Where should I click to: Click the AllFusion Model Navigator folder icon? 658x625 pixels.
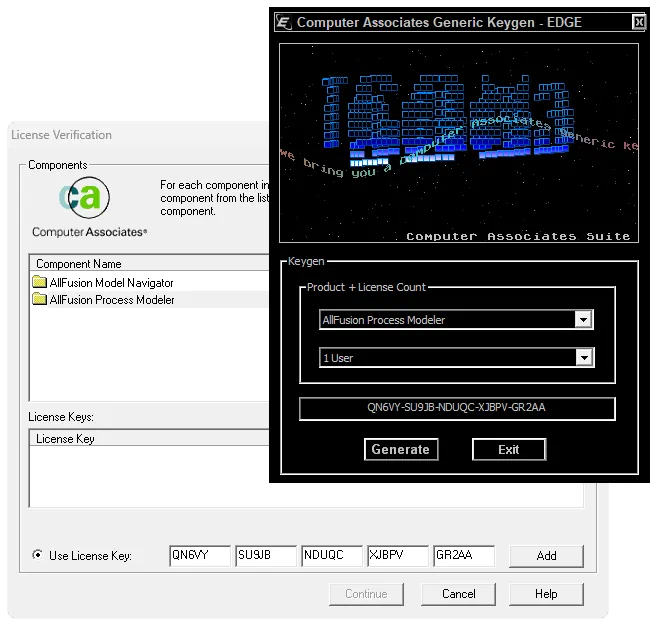tap(40, 284)
